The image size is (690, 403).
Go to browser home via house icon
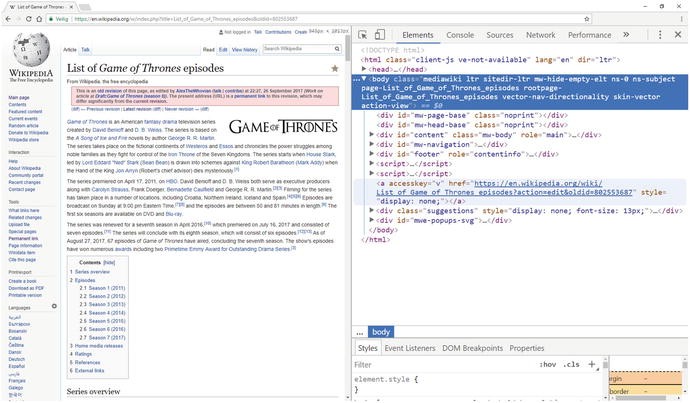coord(39,19)
